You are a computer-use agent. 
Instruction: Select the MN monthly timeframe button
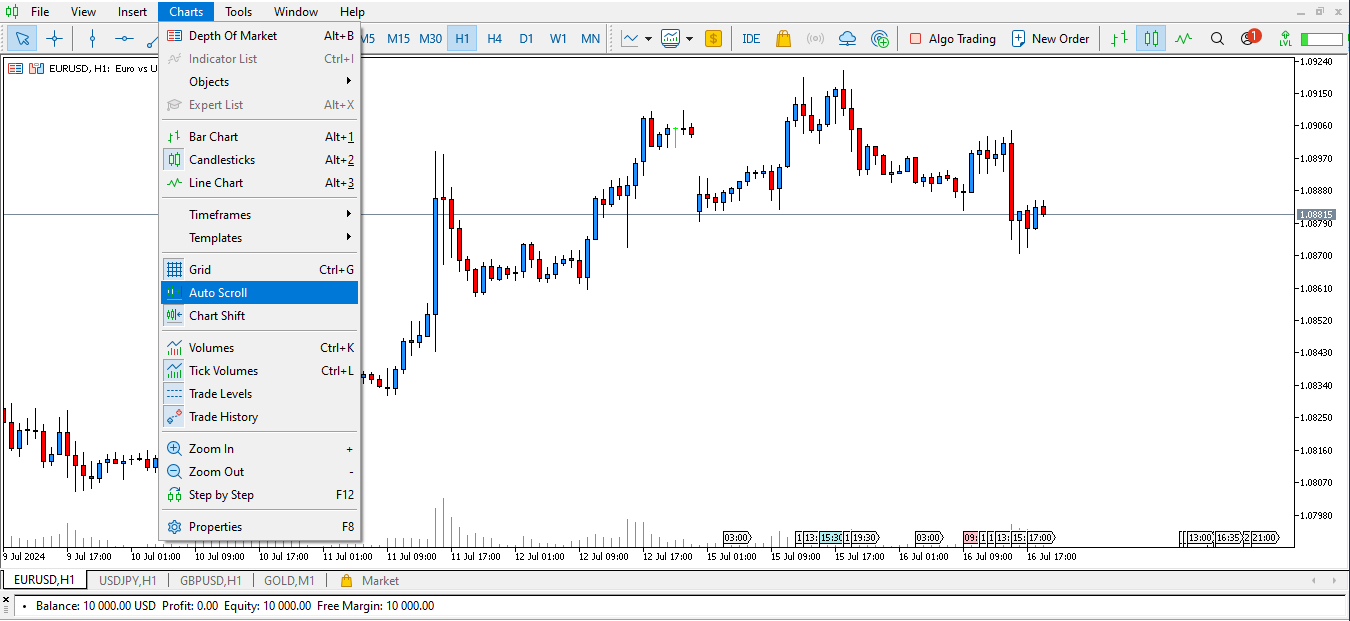click(x=590, y=38)
